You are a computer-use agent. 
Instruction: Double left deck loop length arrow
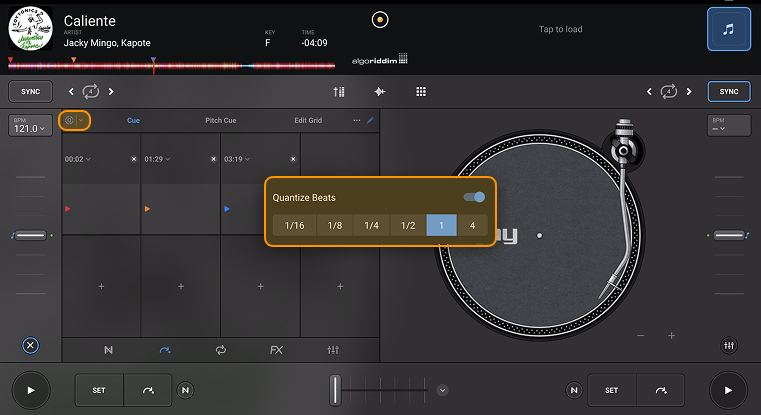click(111, 91)
